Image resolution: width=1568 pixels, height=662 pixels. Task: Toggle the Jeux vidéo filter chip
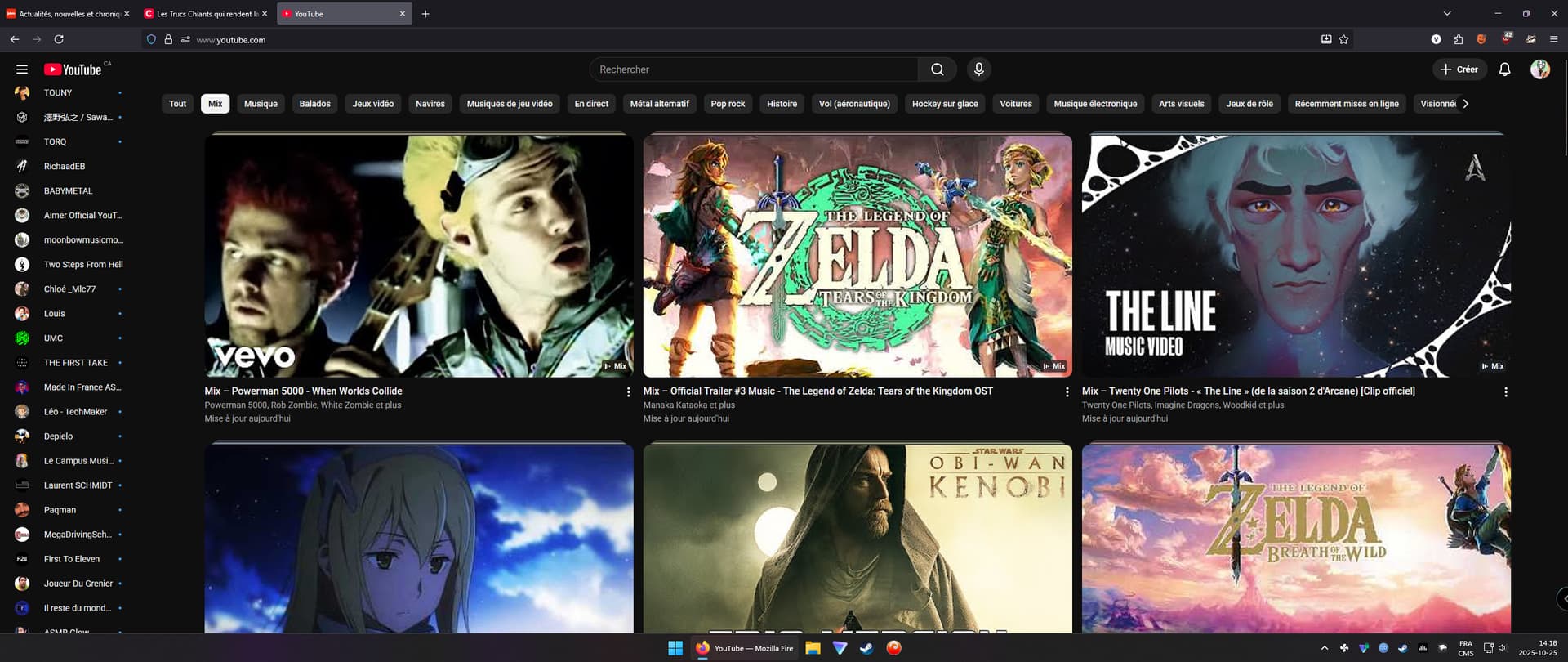[x=372, y=104]
